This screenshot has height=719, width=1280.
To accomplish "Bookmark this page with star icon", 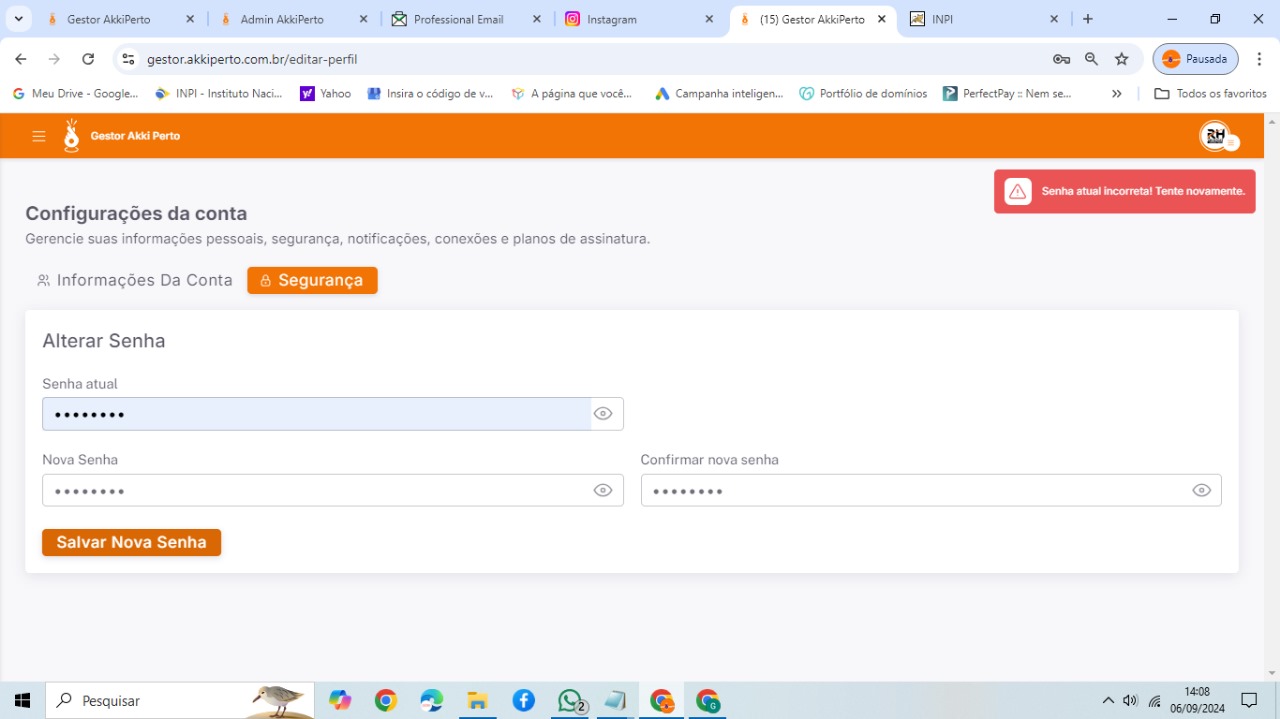I will click(1122, 59).
